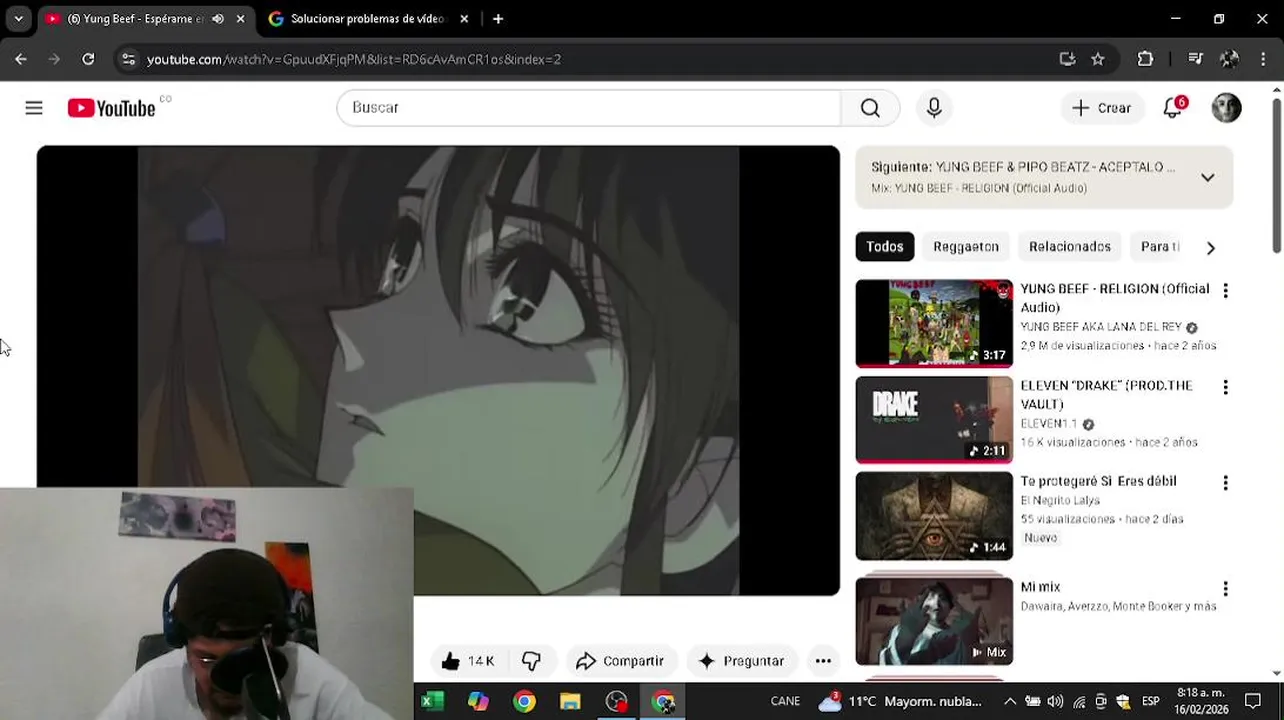Open Chrome tab search dropdown
The height and width of the screenshot is (720, 1284).
[x=18, y=19]
